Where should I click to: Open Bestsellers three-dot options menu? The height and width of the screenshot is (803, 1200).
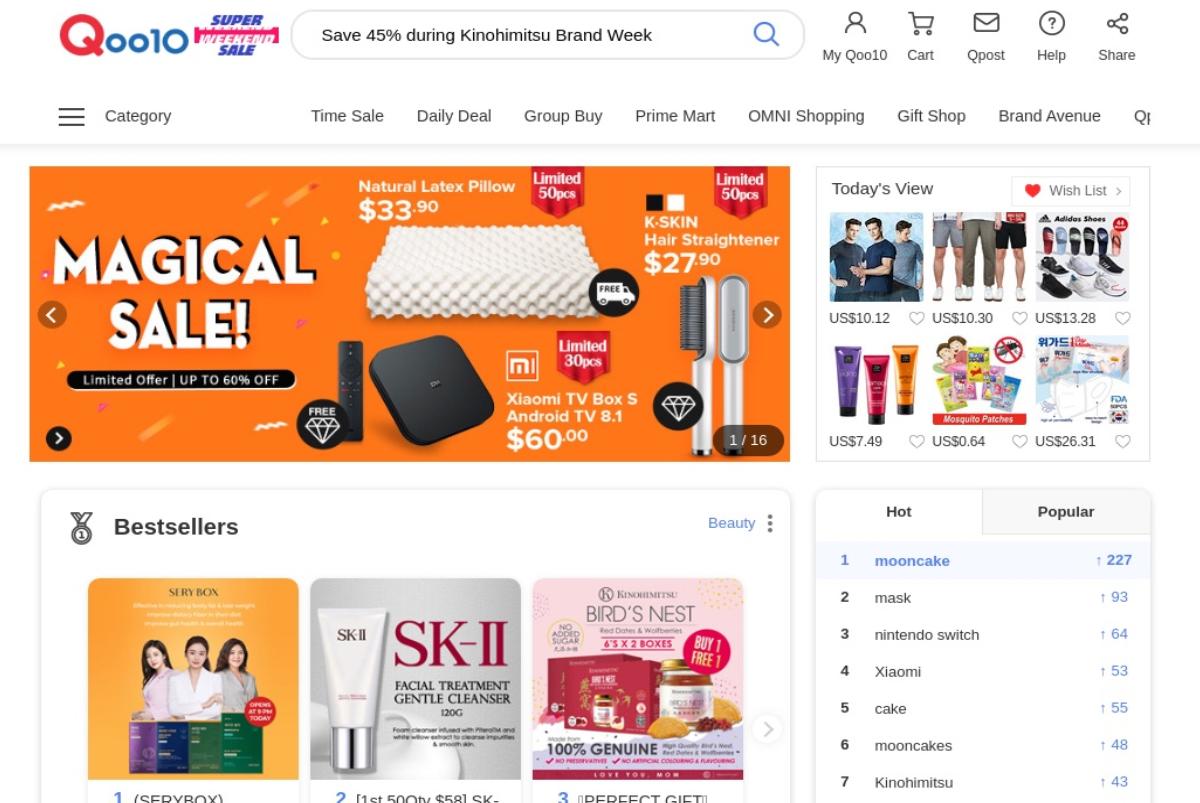(770, 523)
